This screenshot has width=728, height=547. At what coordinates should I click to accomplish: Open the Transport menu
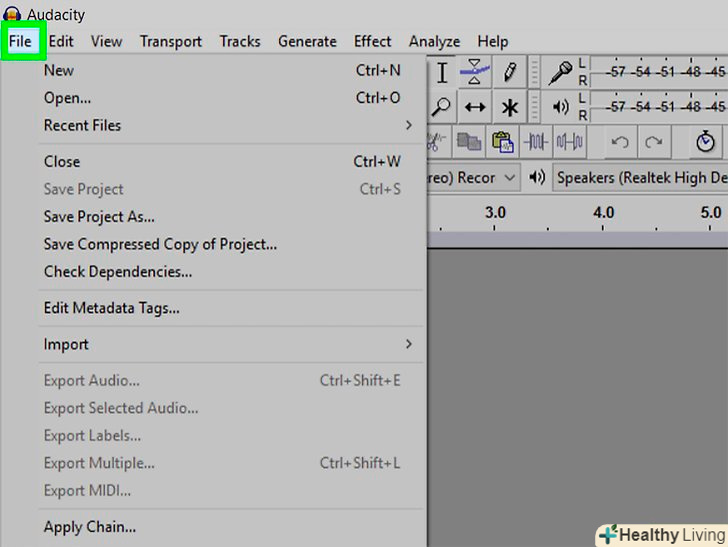click(x=171, y=41)
